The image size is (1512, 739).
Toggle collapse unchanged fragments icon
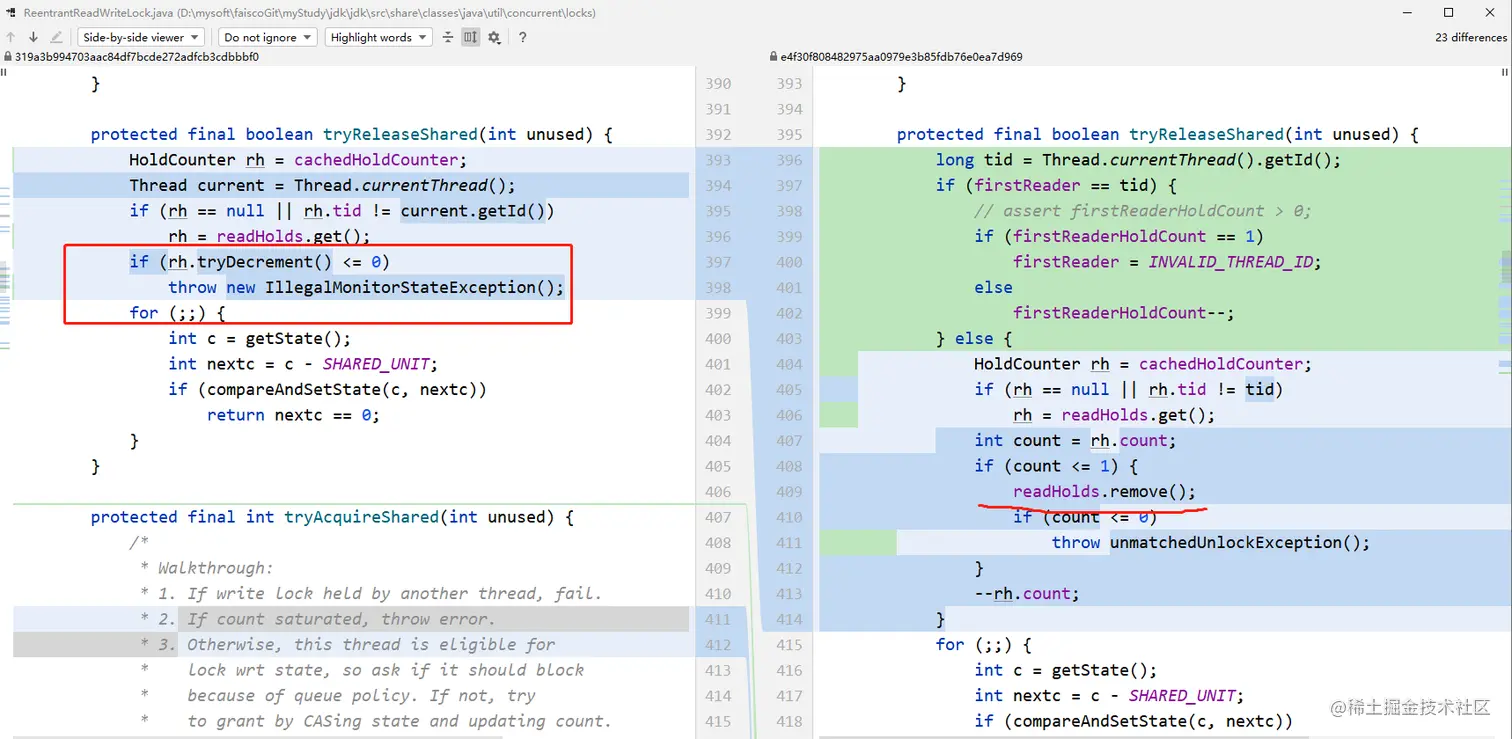pos(447,37)
